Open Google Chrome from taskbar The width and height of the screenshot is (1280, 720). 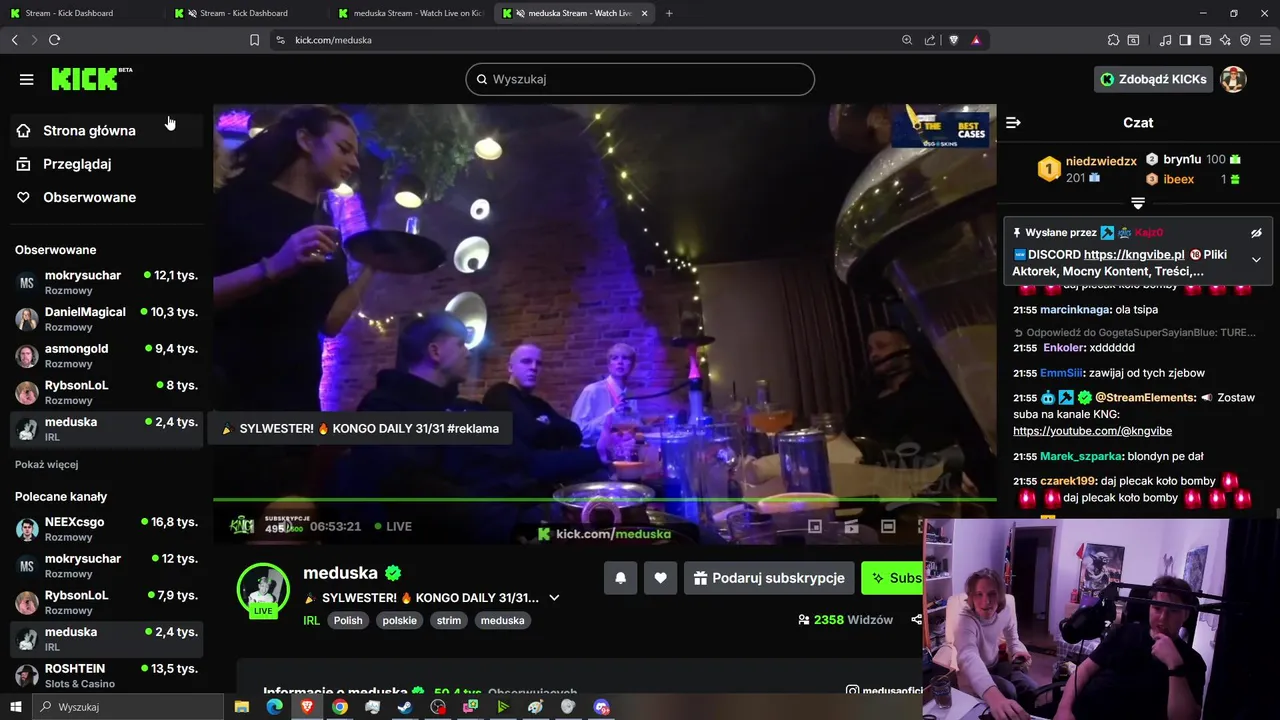tap(340, 707)
